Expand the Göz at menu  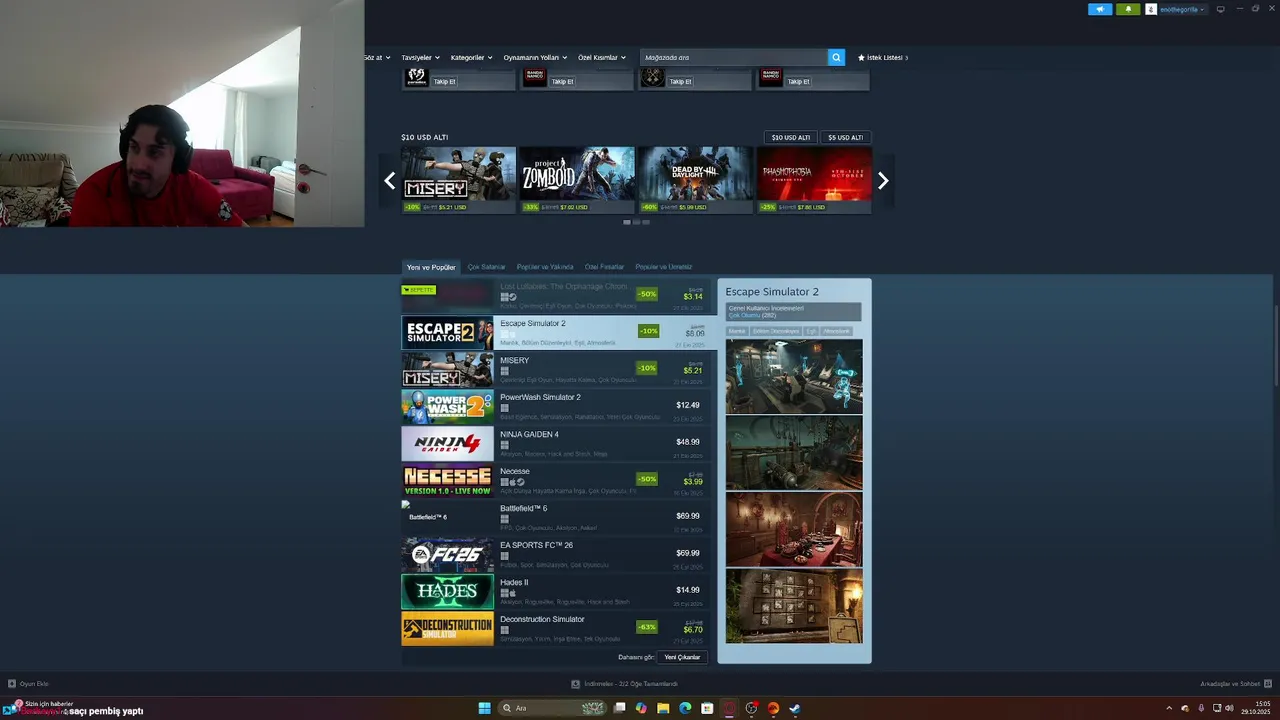coord(376,57)
